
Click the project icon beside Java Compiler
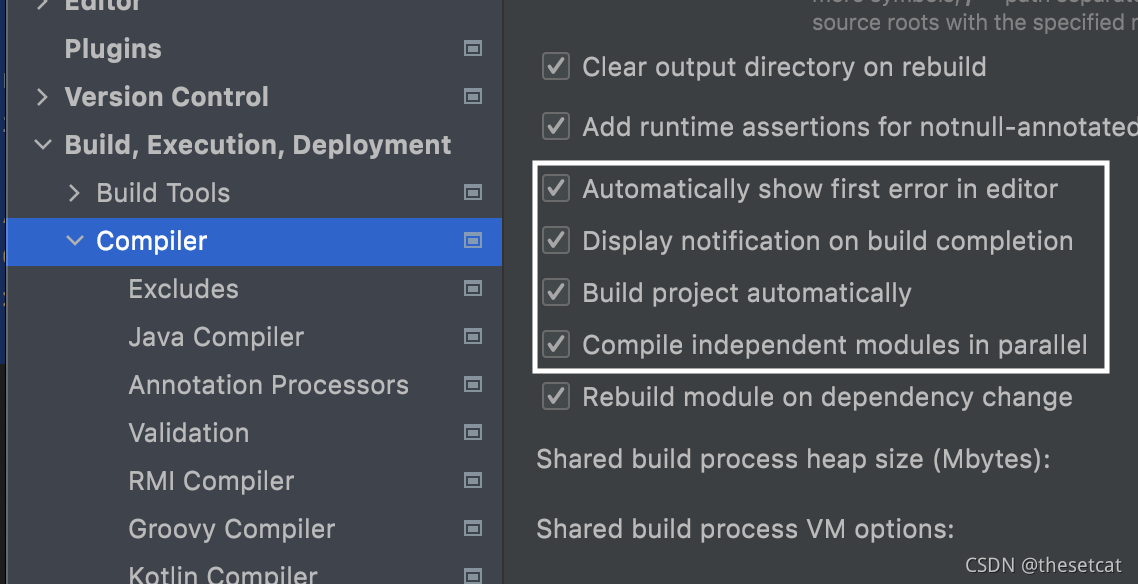pyautogui.click(x=473, y=336)
